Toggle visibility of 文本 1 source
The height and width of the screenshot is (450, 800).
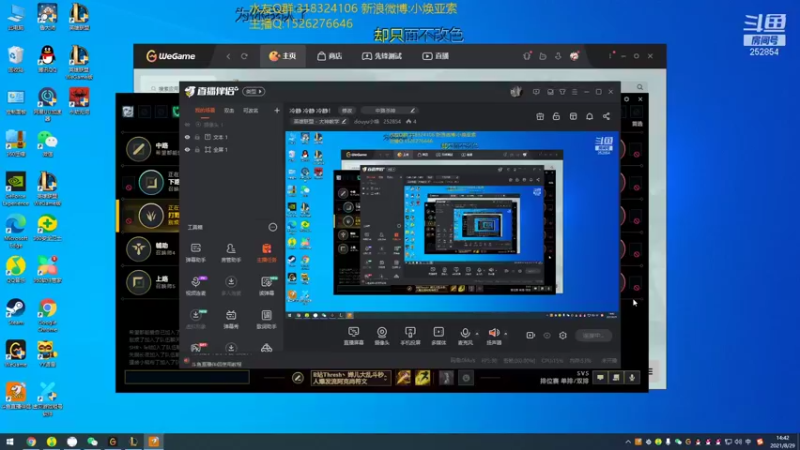pyautogui.click(x=187, y=137)
